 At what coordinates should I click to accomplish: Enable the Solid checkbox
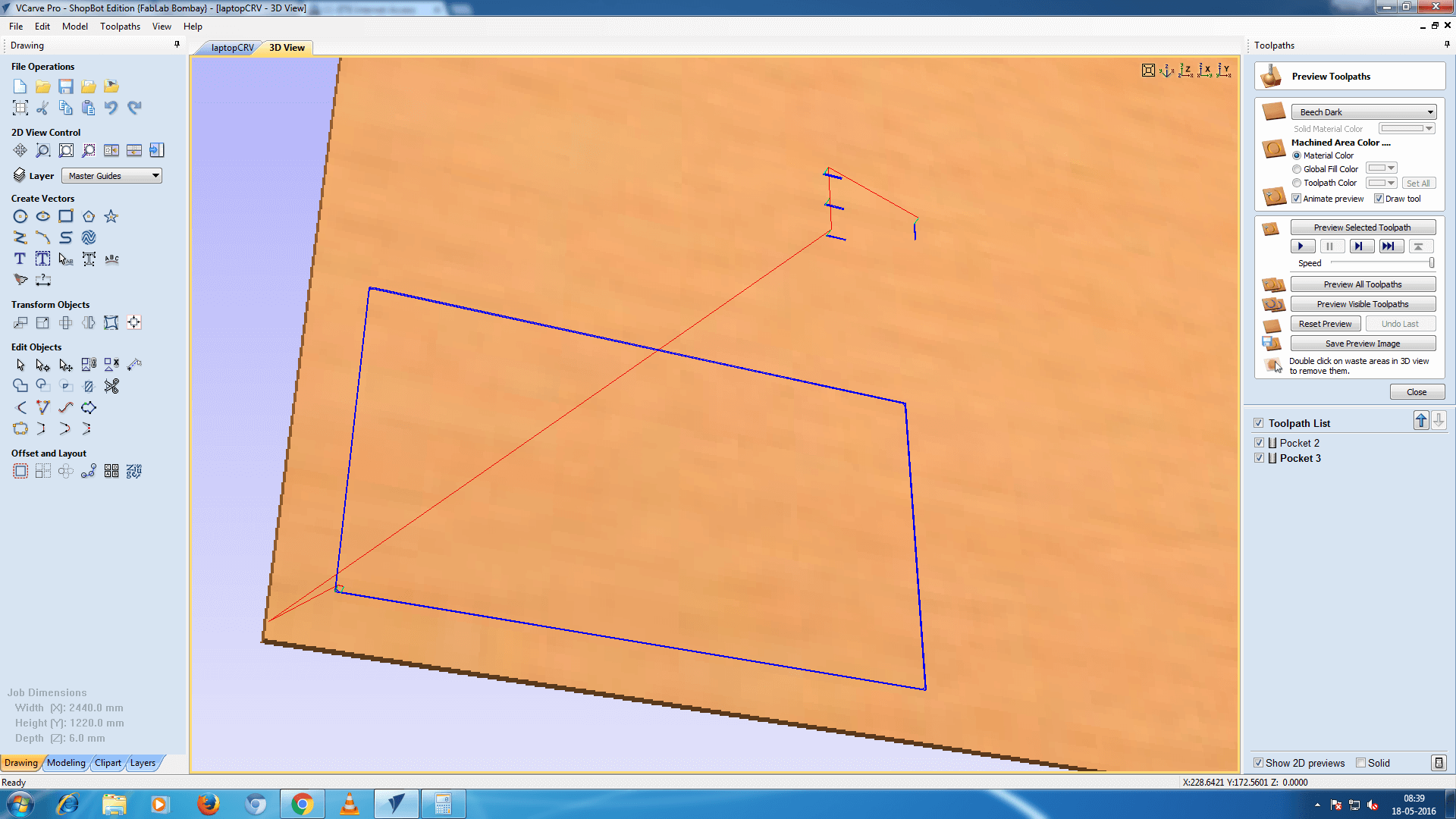click(x=1360, y=763)
